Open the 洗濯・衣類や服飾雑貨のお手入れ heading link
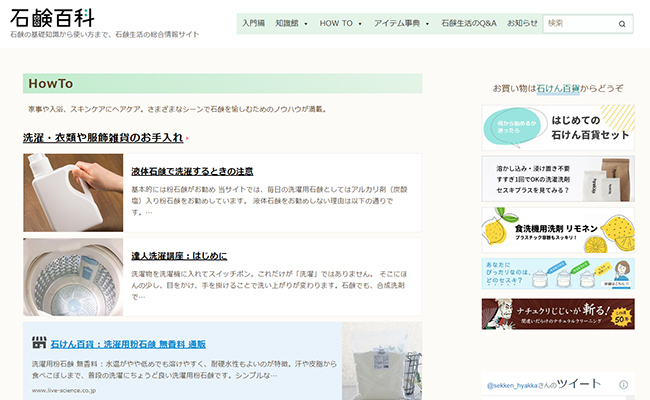 point(103,138)
